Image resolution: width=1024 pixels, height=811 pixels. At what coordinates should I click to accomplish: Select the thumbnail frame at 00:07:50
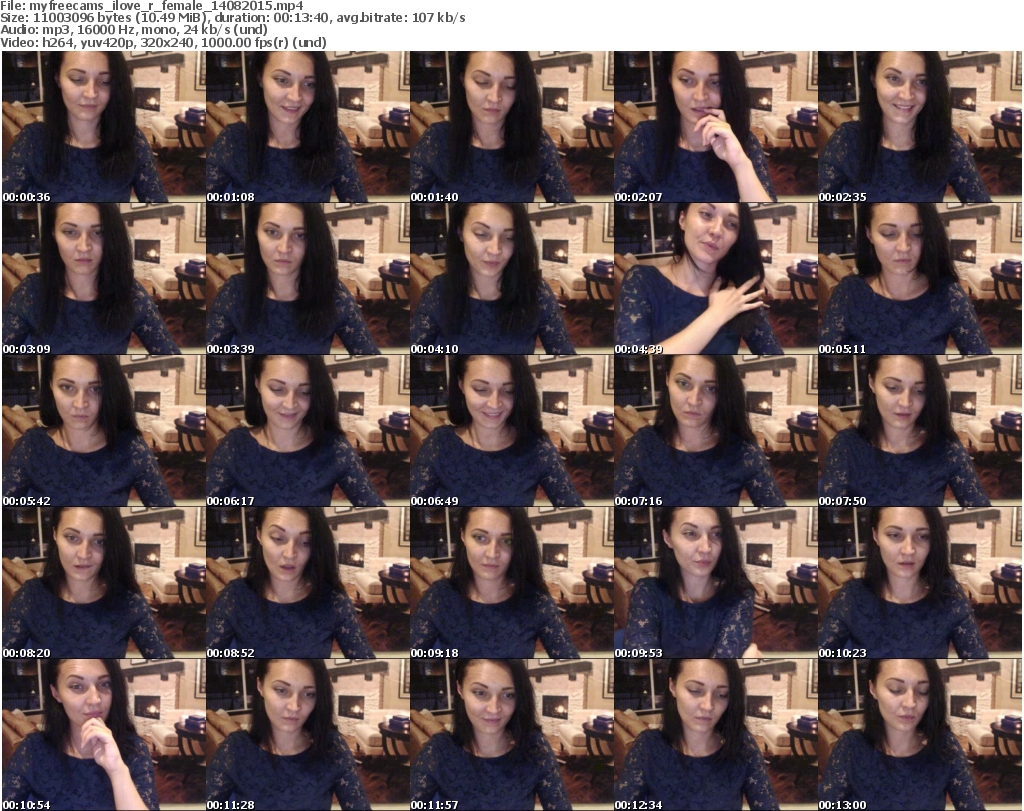tap(920, 431)
